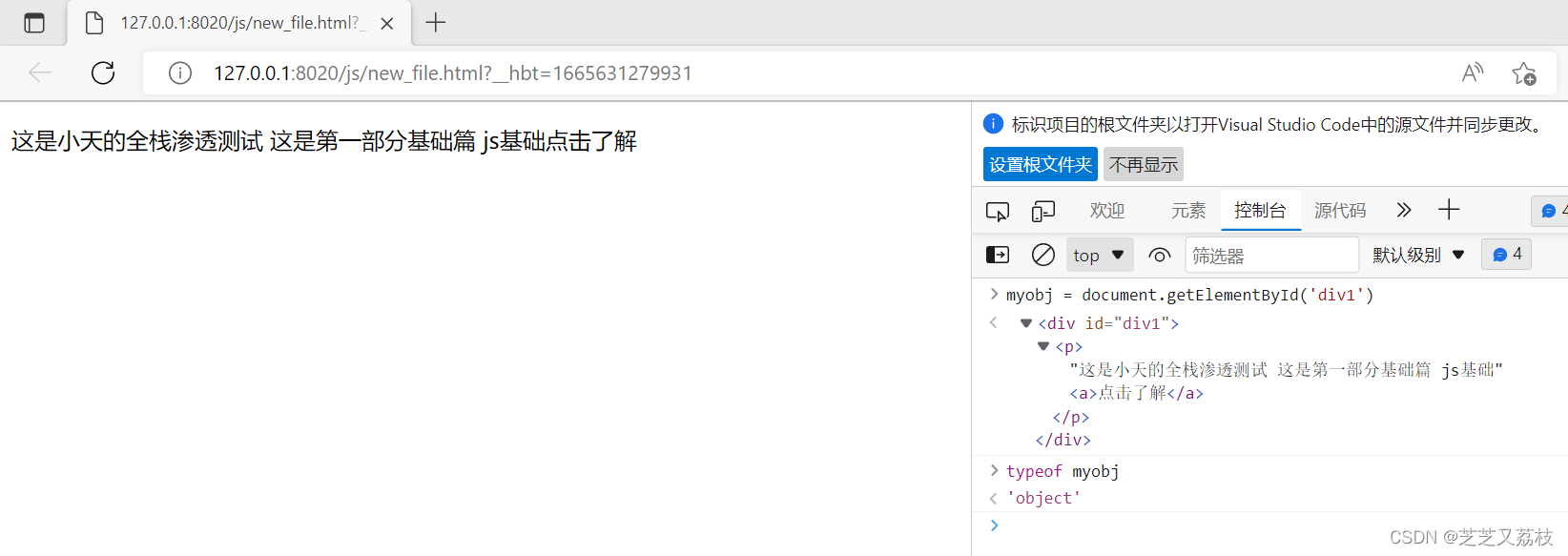The image size is (1568, 556).
Task: Open the tab actions menu icon
Action: [x=34, y=23]
